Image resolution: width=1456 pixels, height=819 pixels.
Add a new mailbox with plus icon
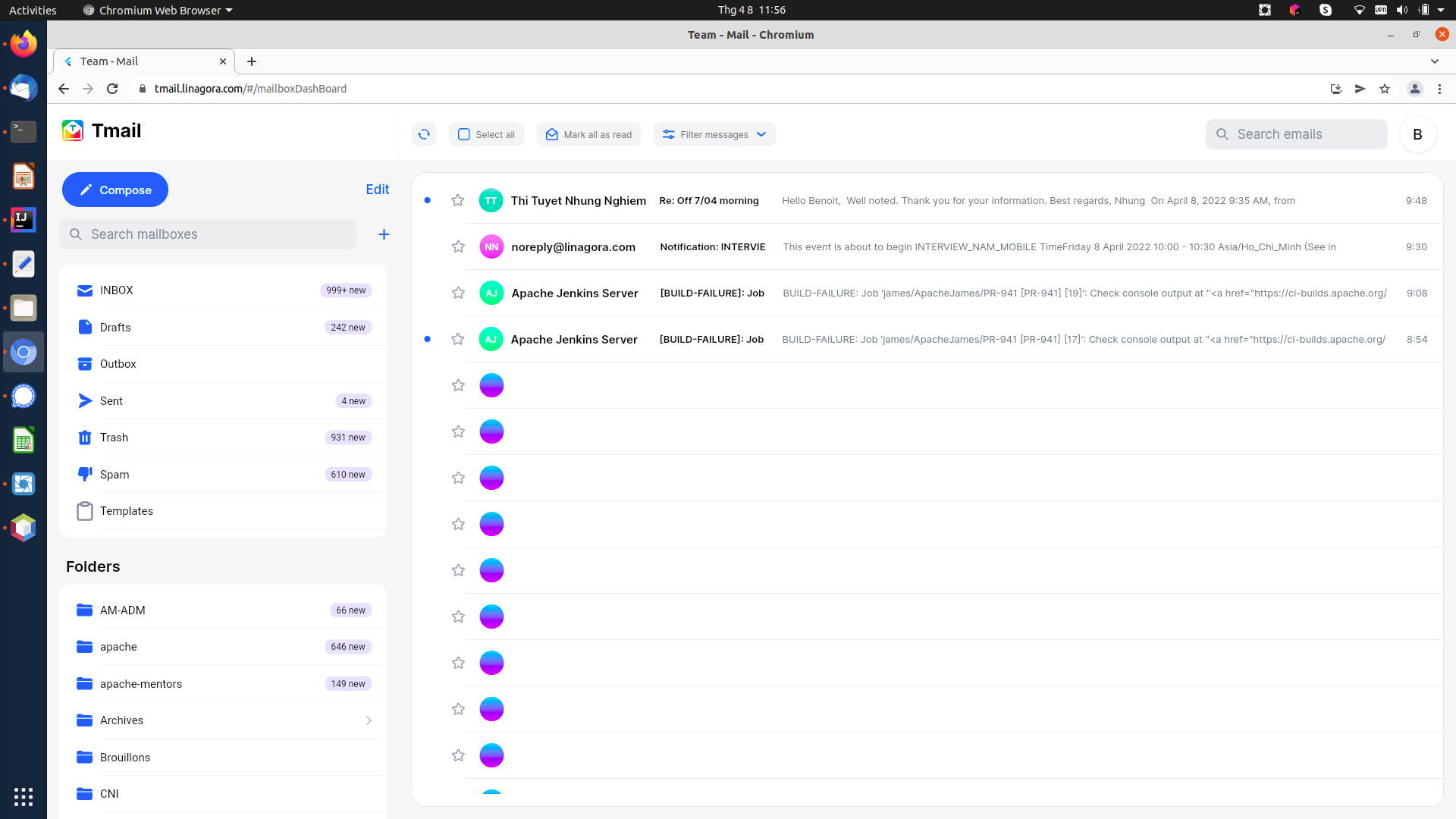384,234
